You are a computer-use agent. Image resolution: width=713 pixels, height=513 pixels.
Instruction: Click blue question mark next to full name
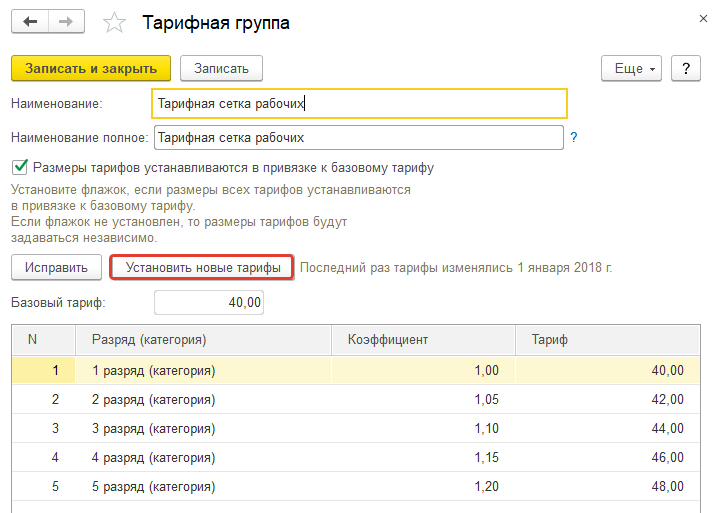(x=574, y=138)
